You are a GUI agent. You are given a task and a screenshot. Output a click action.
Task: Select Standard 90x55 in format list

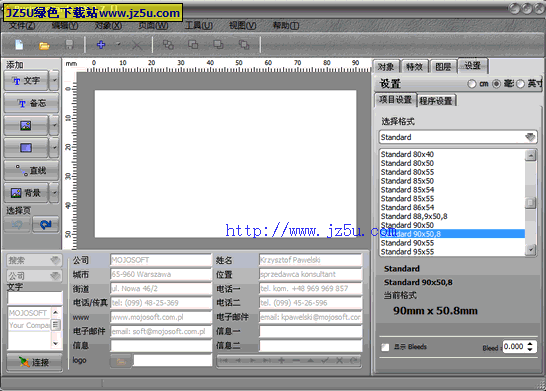(452, 243)
